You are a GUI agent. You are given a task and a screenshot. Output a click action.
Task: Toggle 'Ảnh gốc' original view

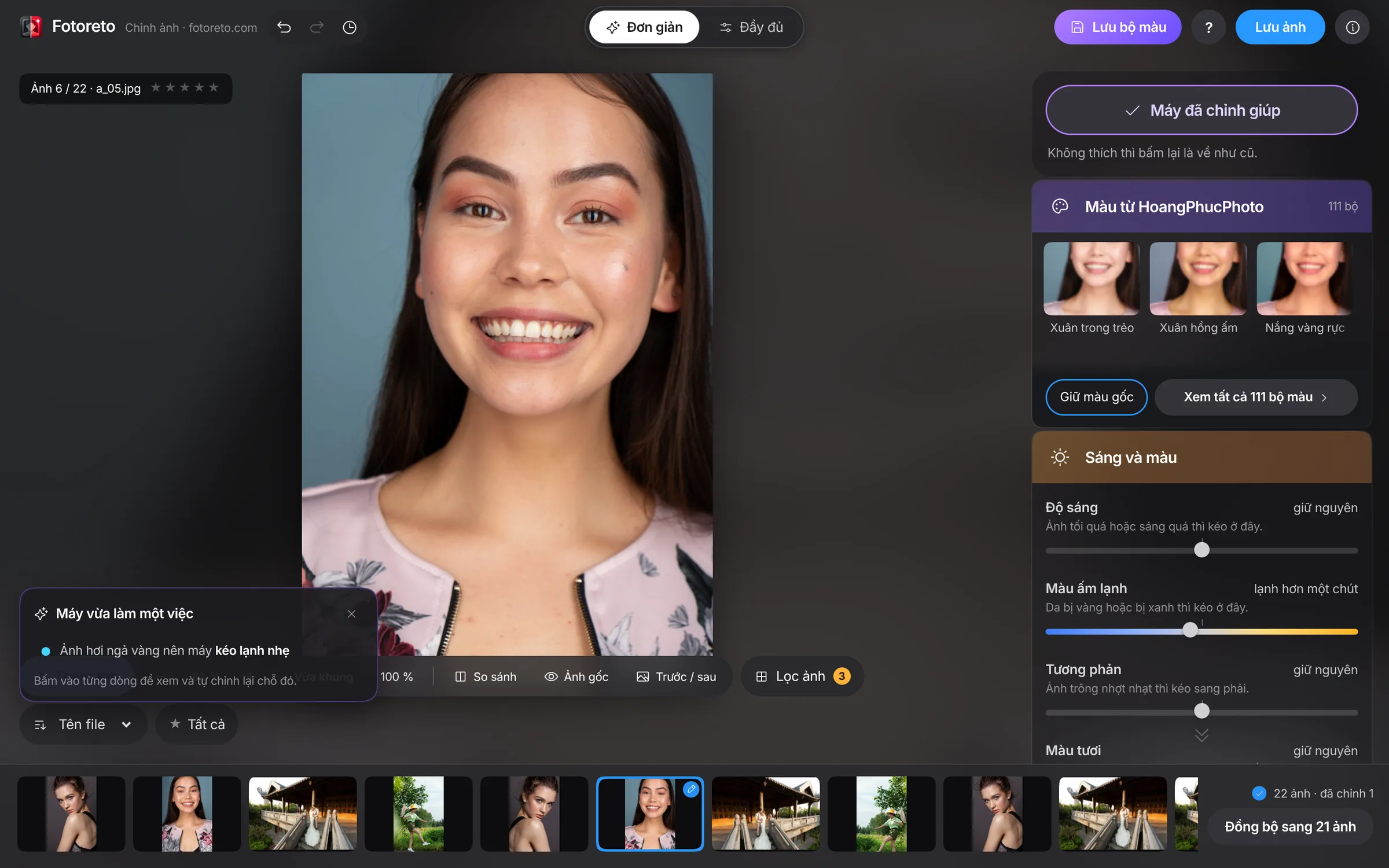pyautogui.click(x=576, y=676)
